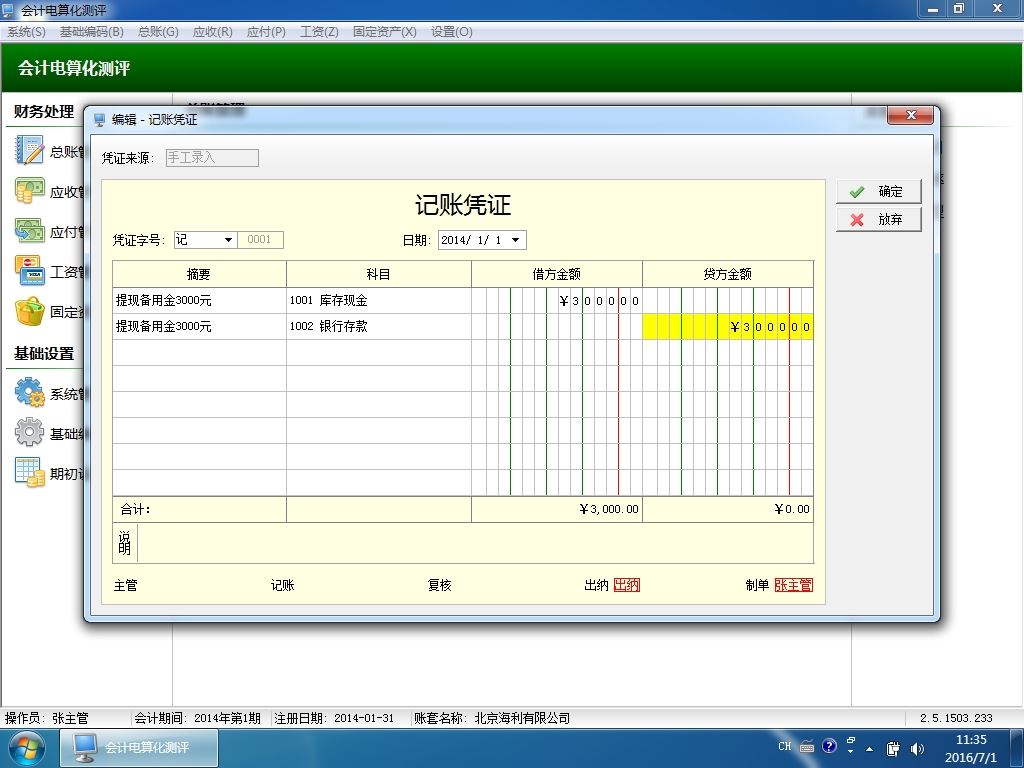The height and width of the screenshot is (768, 1024).
Task: Open the 固定资产(X) menu
Action: coord(385,31)
